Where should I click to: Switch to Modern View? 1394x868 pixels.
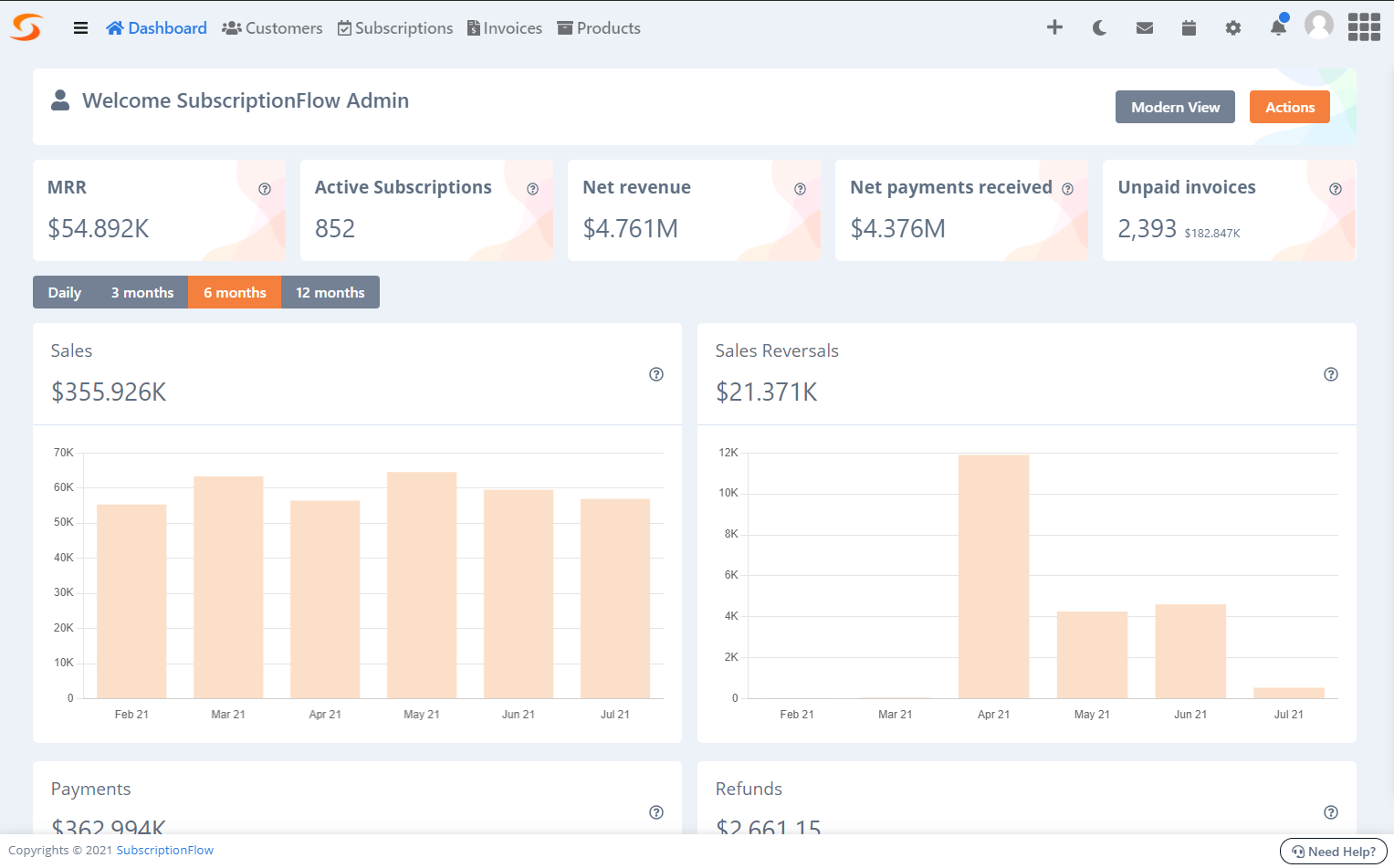[1175, 107]
